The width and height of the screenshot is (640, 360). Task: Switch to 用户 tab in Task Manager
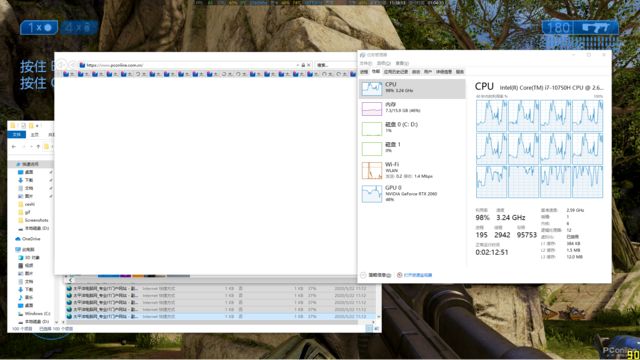(x=428, y=72)
